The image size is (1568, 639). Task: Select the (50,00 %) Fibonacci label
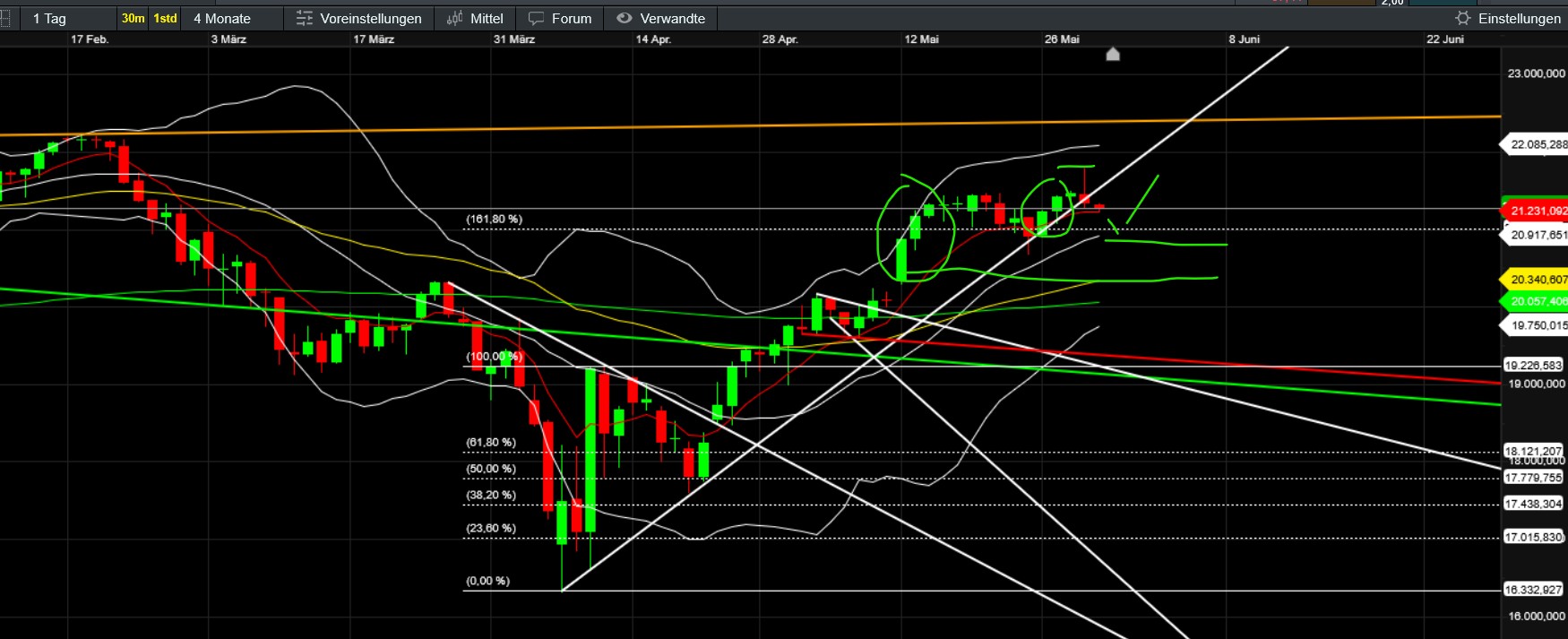point(491,469)
